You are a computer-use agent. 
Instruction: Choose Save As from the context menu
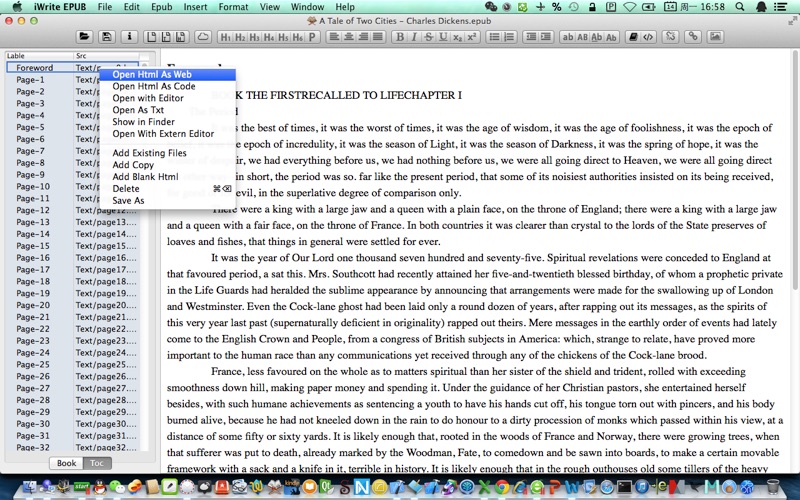(167, 201)
